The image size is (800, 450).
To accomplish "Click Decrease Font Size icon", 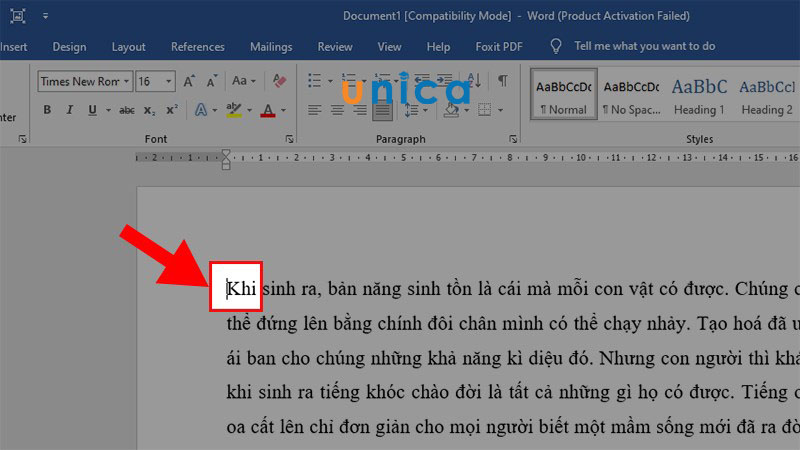I will (x=212, y=81).
